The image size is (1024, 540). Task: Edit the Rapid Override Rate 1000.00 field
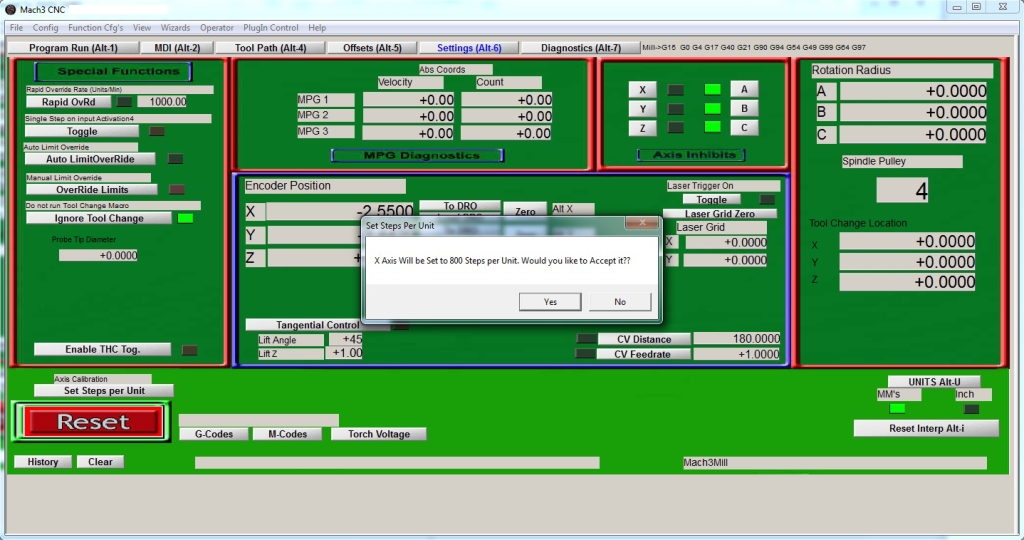point(163,102)
